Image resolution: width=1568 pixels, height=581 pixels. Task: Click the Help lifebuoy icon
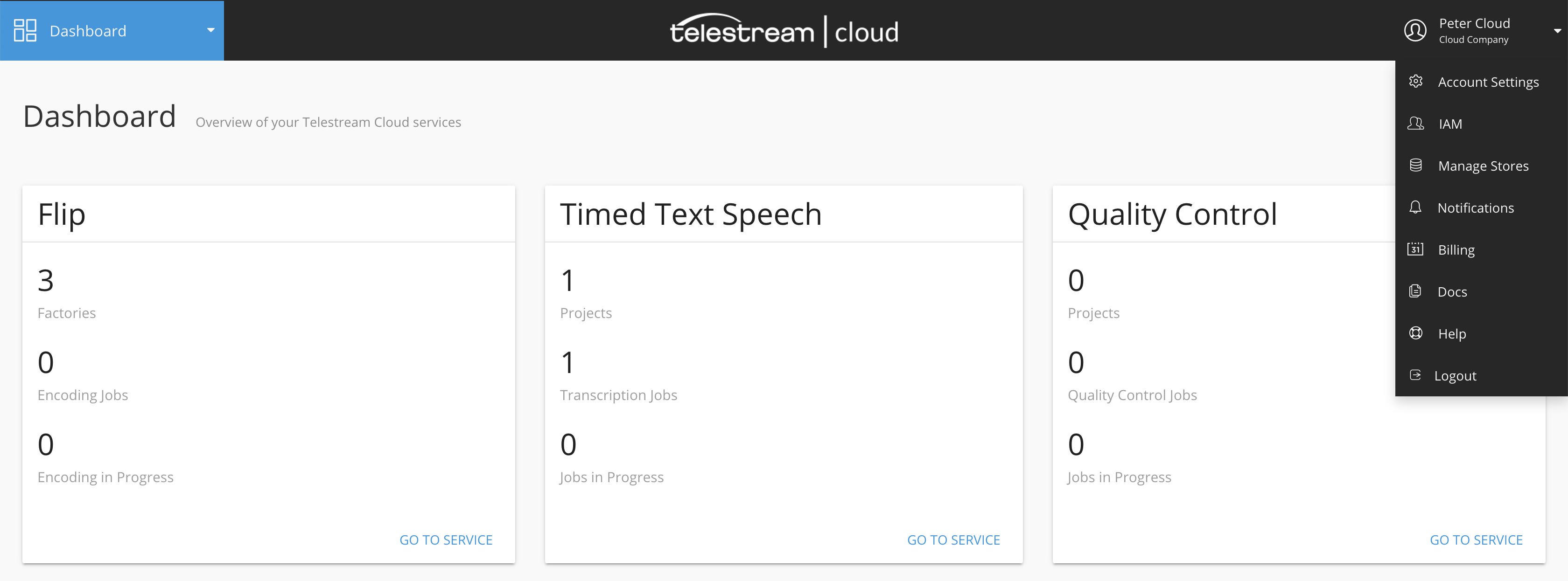(1416, 333)
